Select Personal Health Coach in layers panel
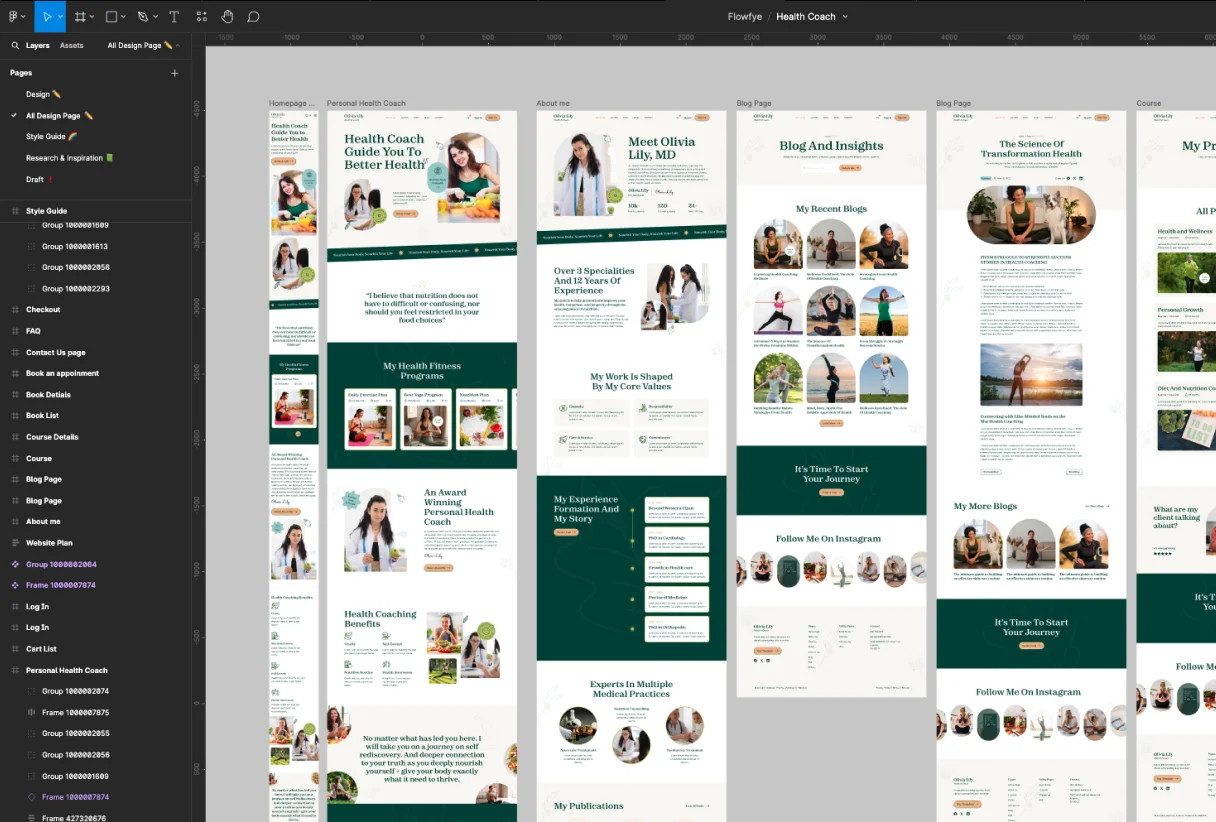1216x822 pixels. (66, 670)
